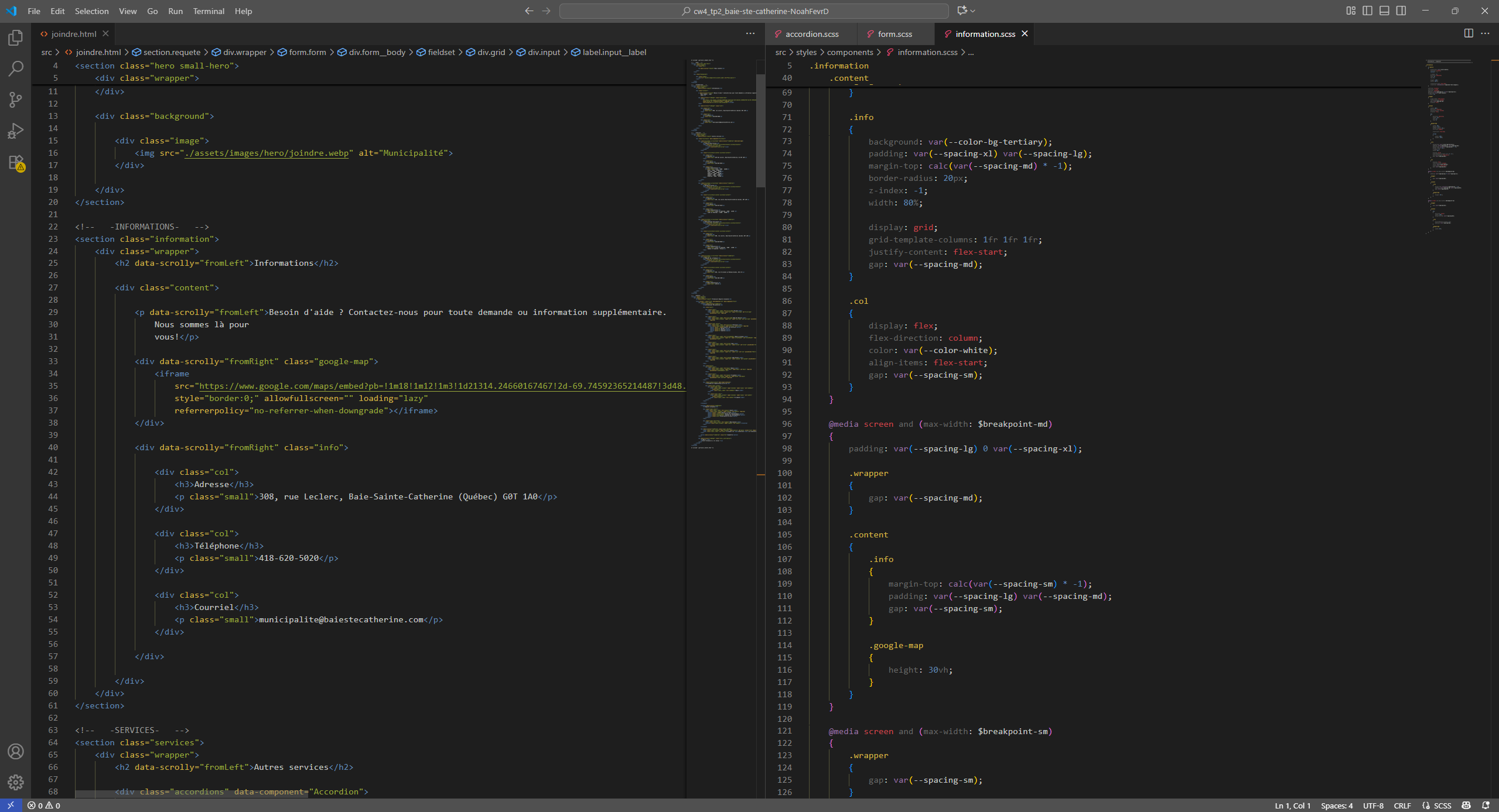Open left editor More Actions menu
Image resolution: width=1499 pixels, height=812 pixels.
(x=750, y=33)
